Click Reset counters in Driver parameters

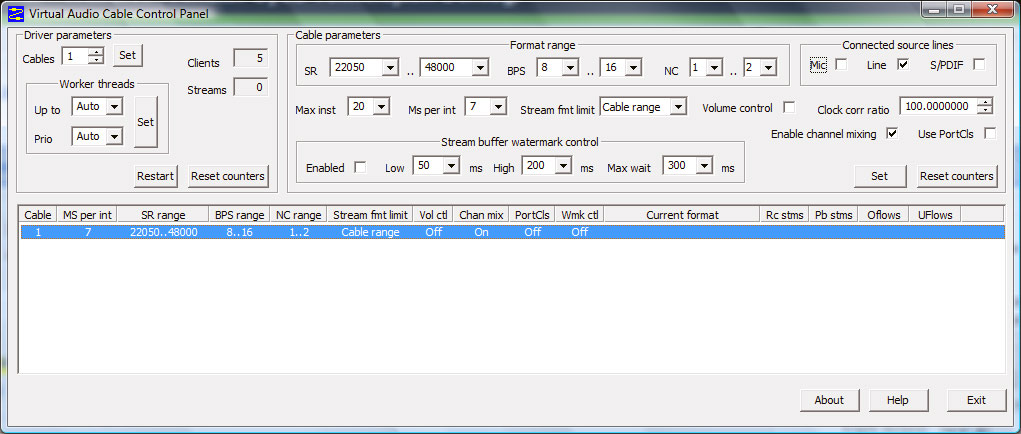tap(228, 176)
